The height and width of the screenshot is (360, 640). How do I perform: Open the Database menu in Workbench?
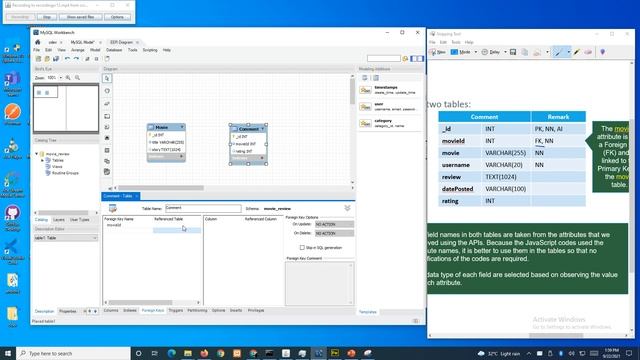[x=114, y=50]
